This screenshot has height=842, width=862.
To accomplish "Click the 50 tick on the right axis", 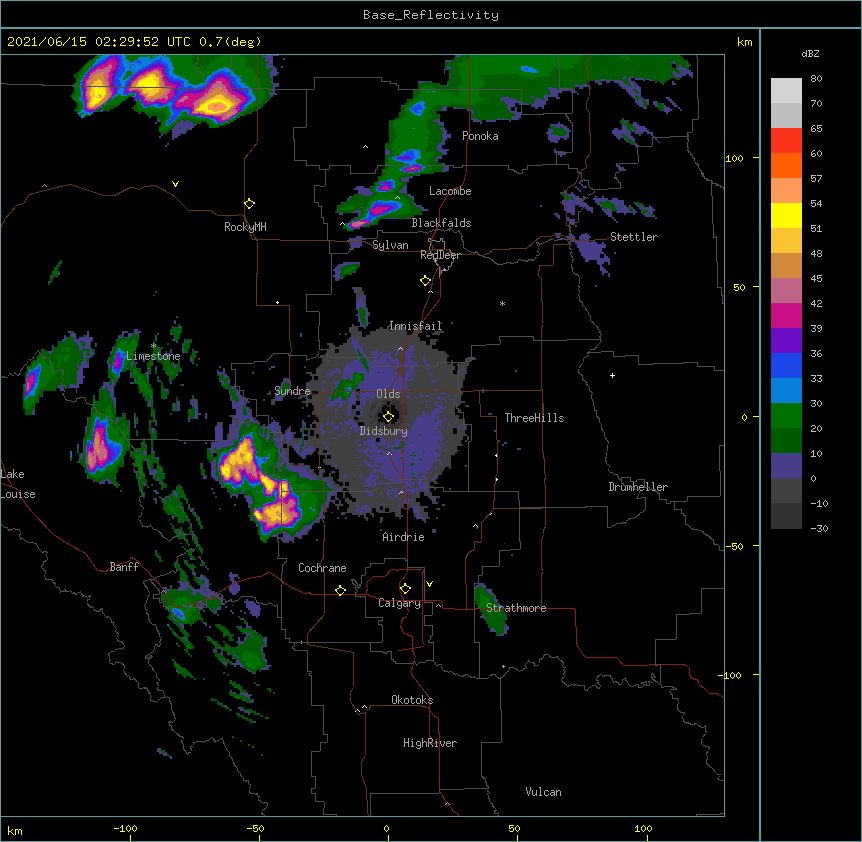I will (x=739, y=287).
